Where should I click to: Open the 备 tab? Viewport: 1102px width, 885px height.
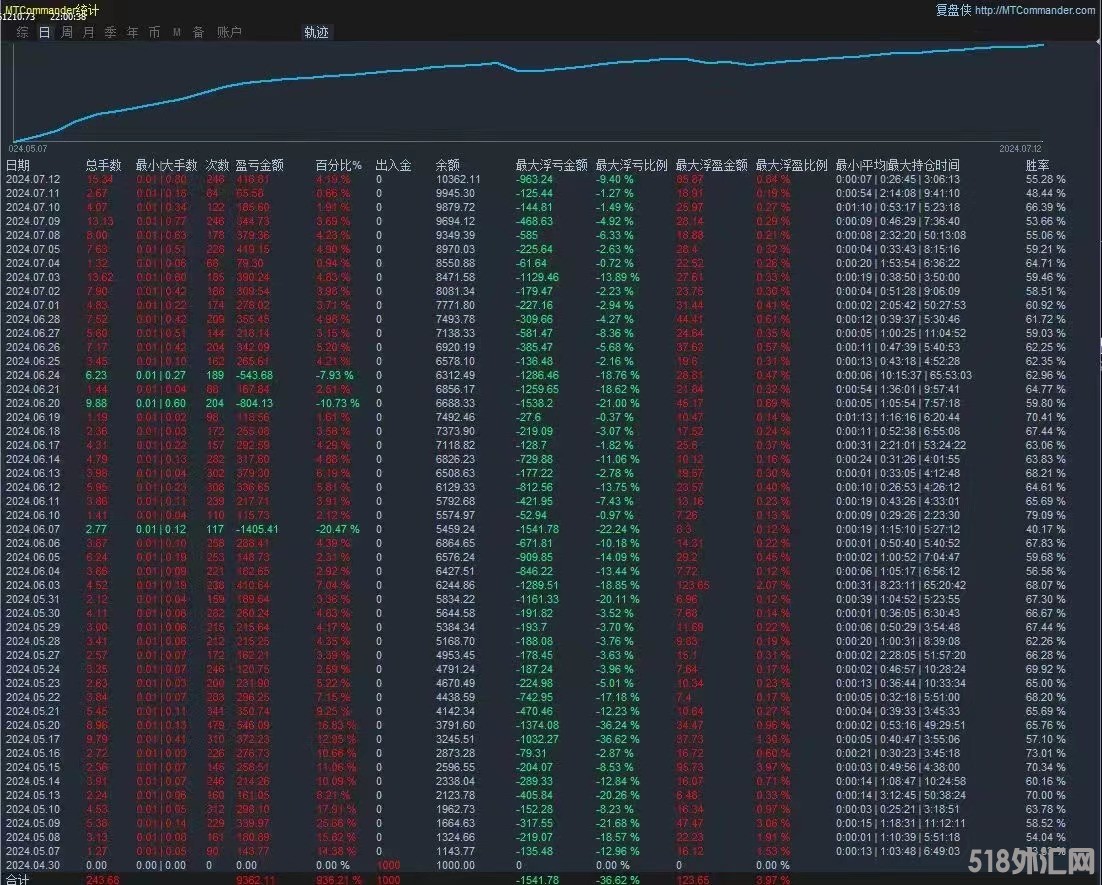pyautogui.click(x=198, y=32)
